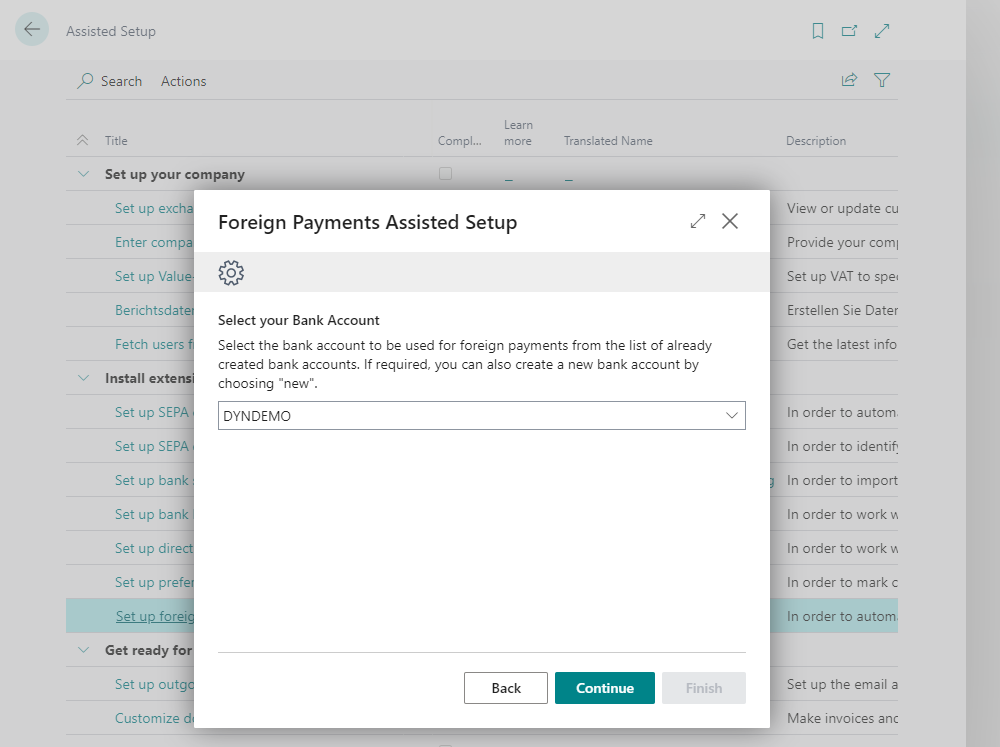1000x747 pixels.
Task: Open the bank account dropdown
Action: (x=731, y=415)
